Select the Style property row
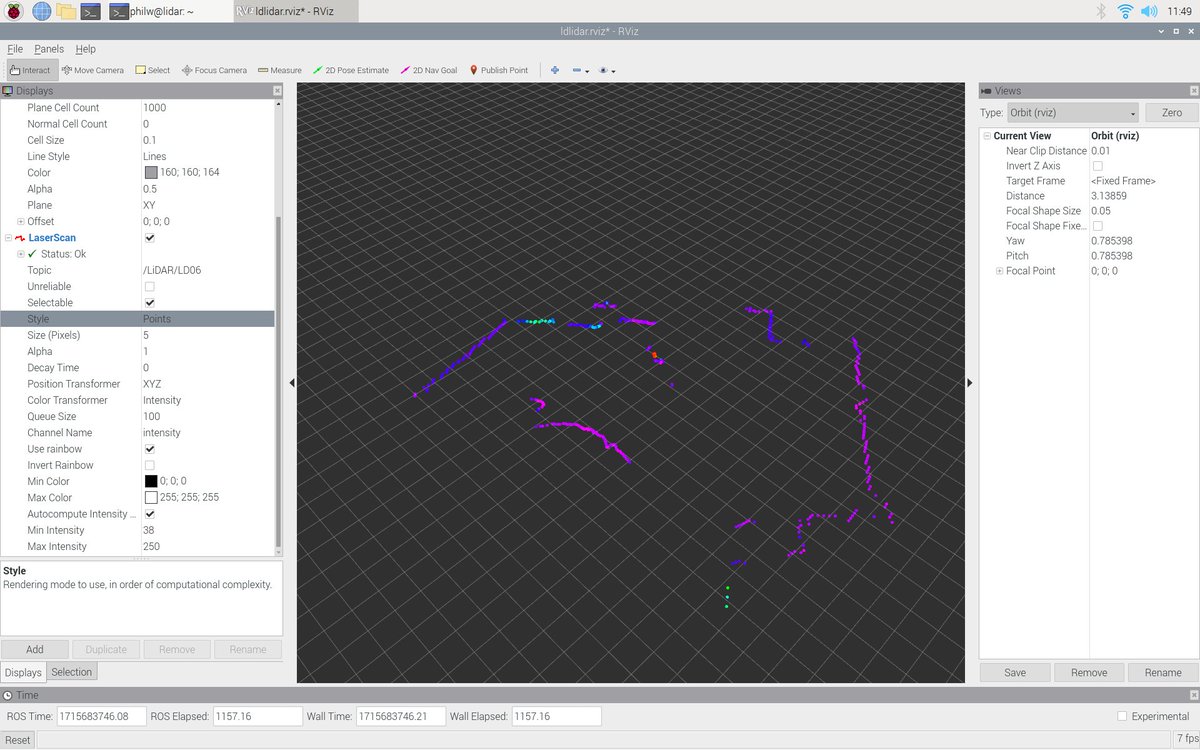 [138, 319]
